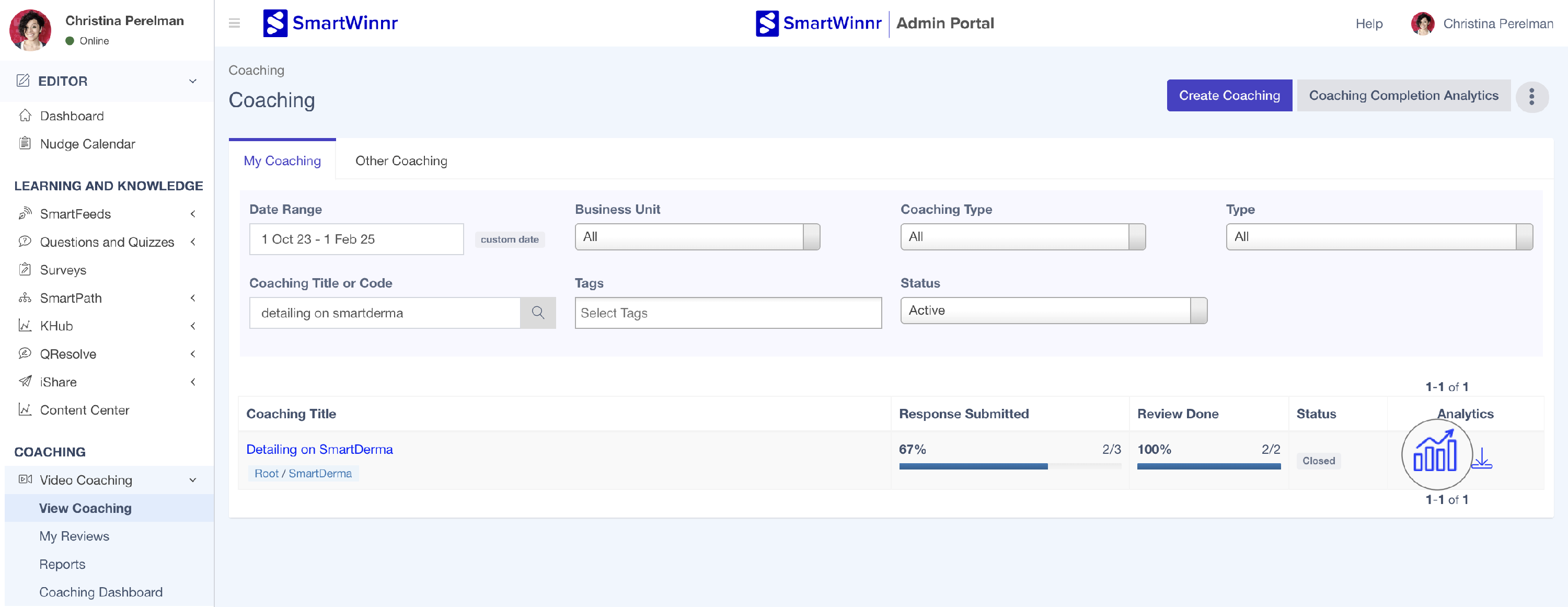Open the Detailing on SmartDerma link

[319, 449]
